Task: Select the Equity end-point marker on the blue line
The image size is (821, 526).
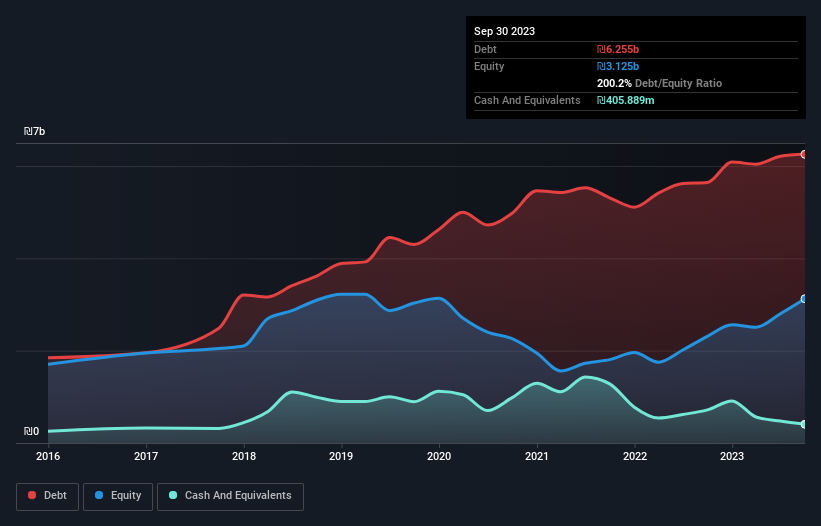Action: 804,299
